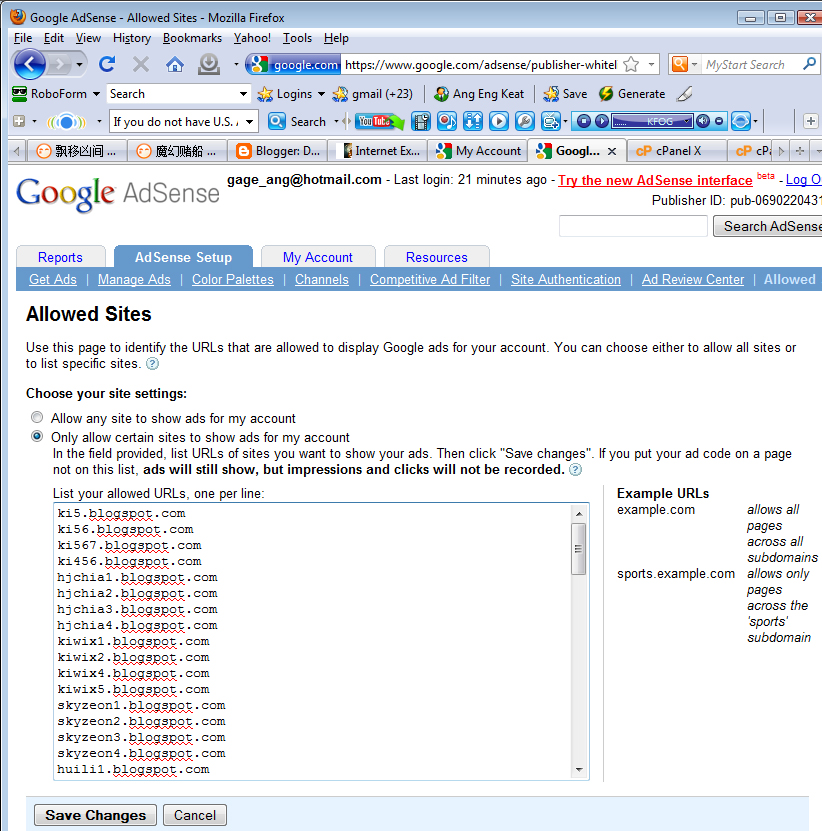Click the MyStart Search magnifier icon

(x=809, y=64)
